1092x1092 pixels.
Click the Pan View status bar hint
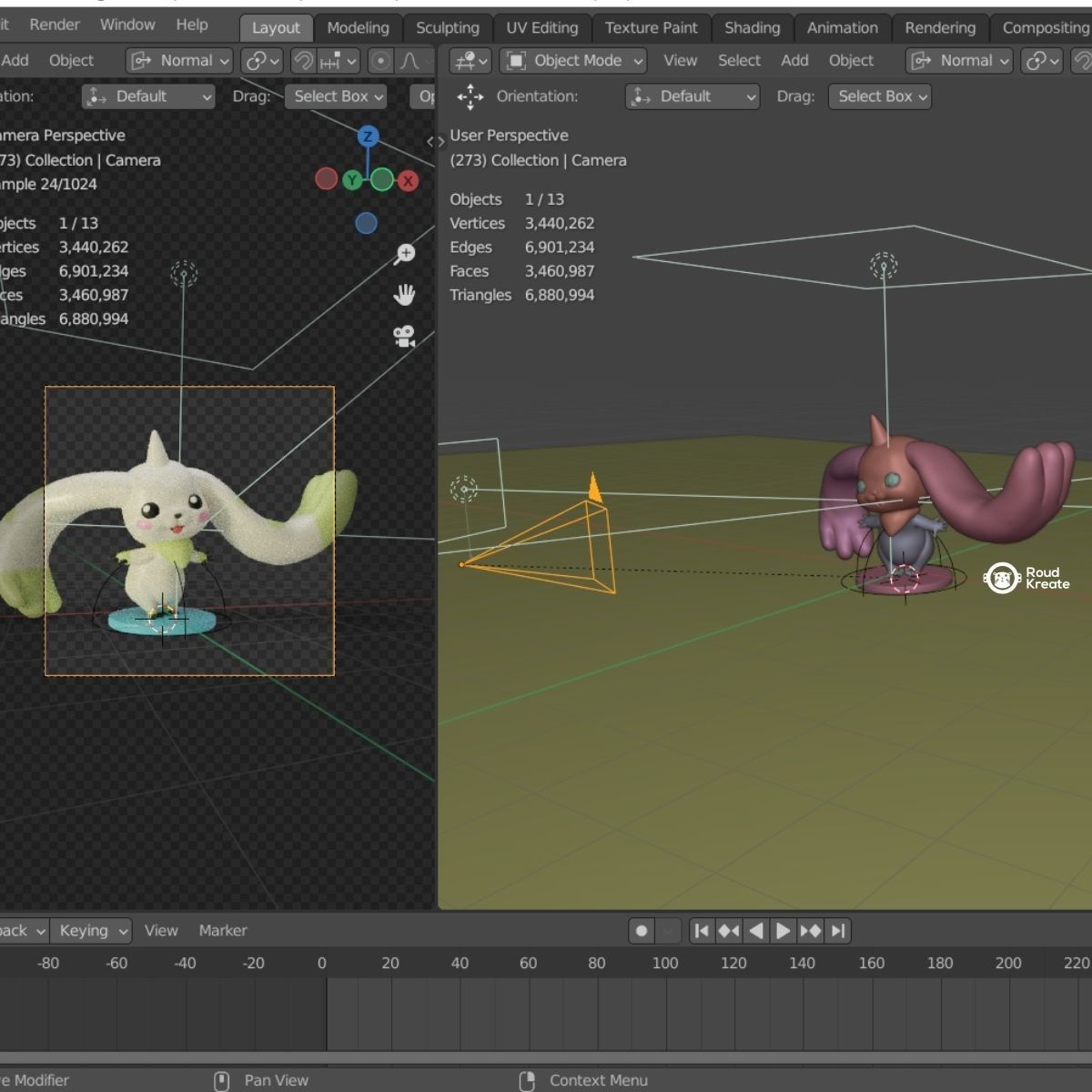pyautogui.click(x=277, y=1080)
